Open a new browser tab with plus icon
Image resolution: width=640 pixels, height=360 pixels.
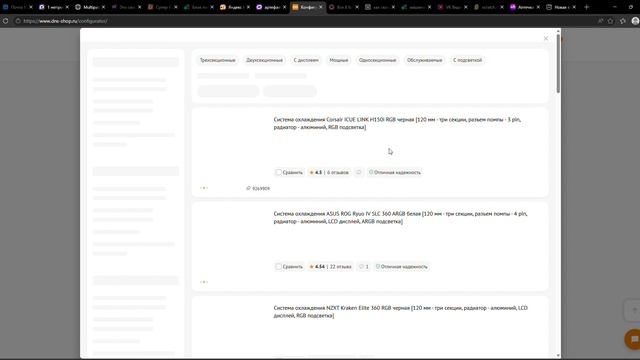point(587,7)
